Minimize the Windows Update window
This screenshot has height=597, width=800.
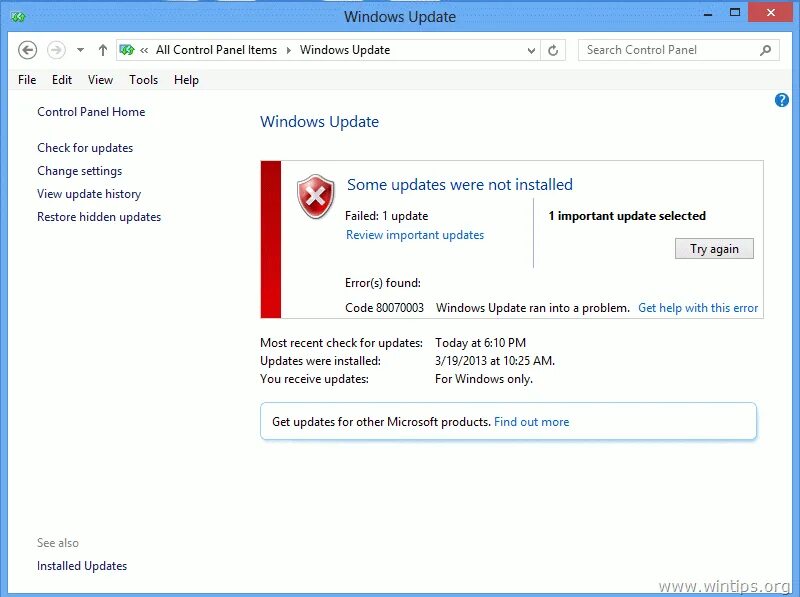(x=708, y=14)
